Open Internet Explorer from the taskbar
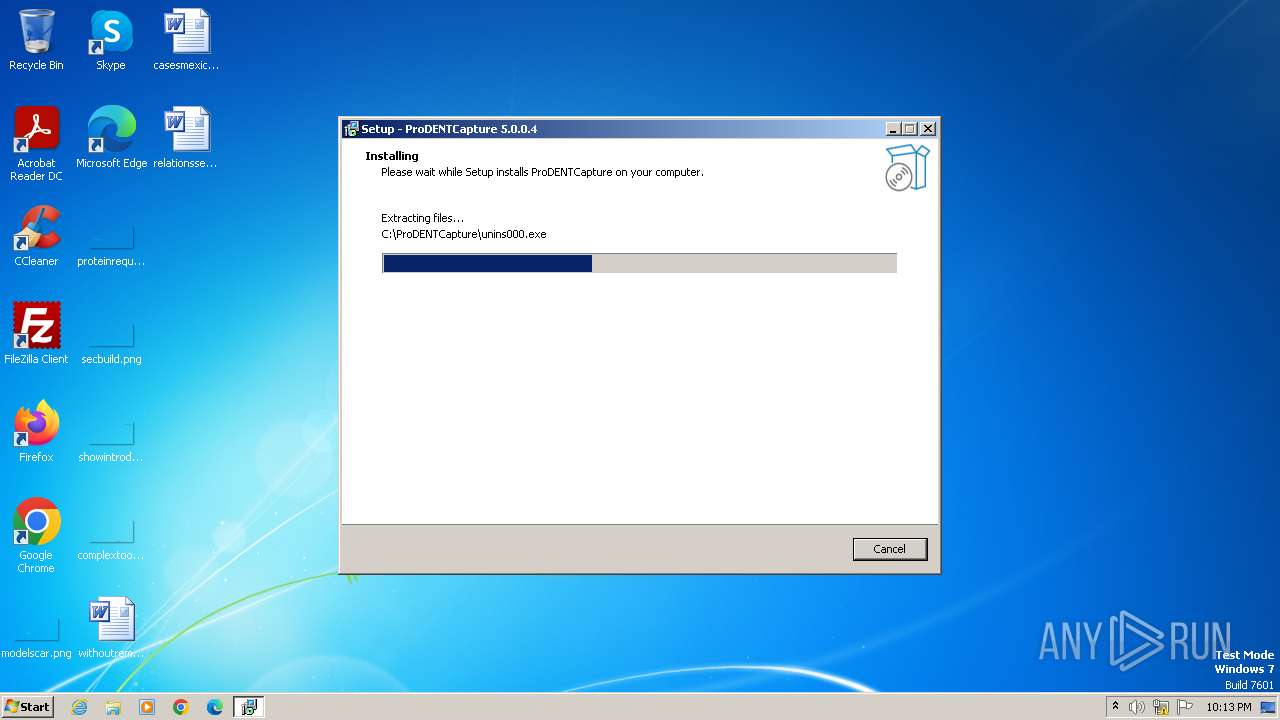Viewport: 1280px width, 720px height. [79, 707]
